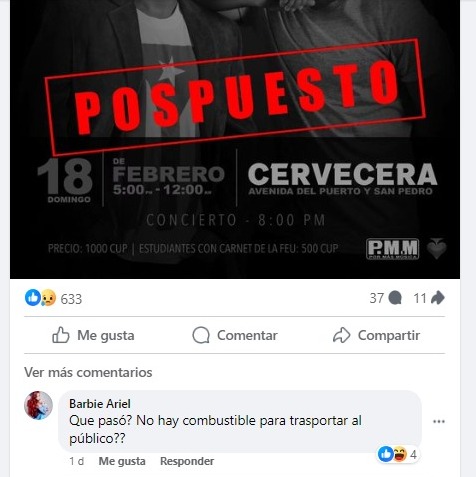Click Responder under the comment
Viewport: 476px width, 477px height.
click(187, 461)
